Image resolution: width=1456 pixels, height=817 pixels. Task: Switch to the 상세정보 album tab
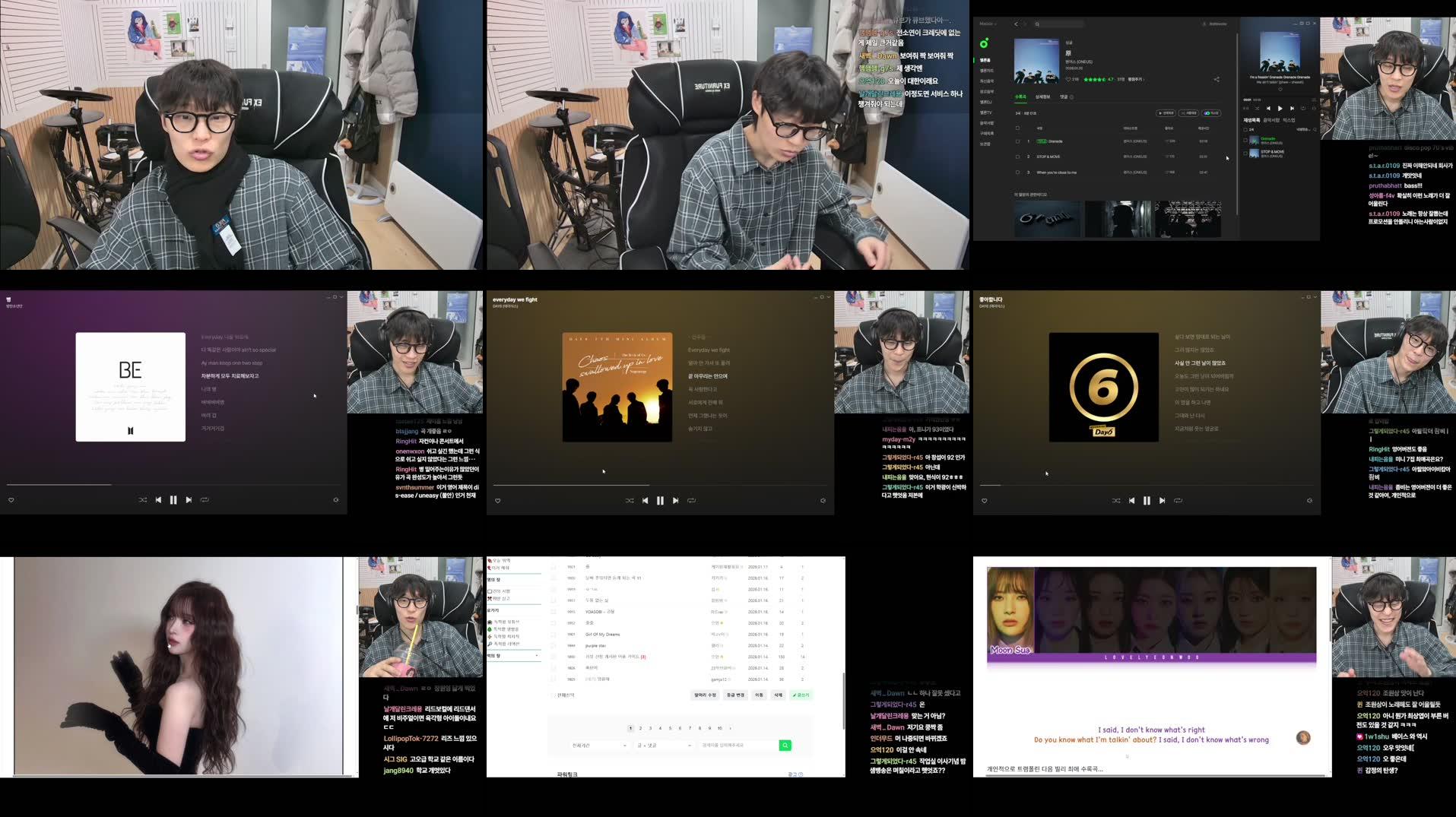(1043, 97)
